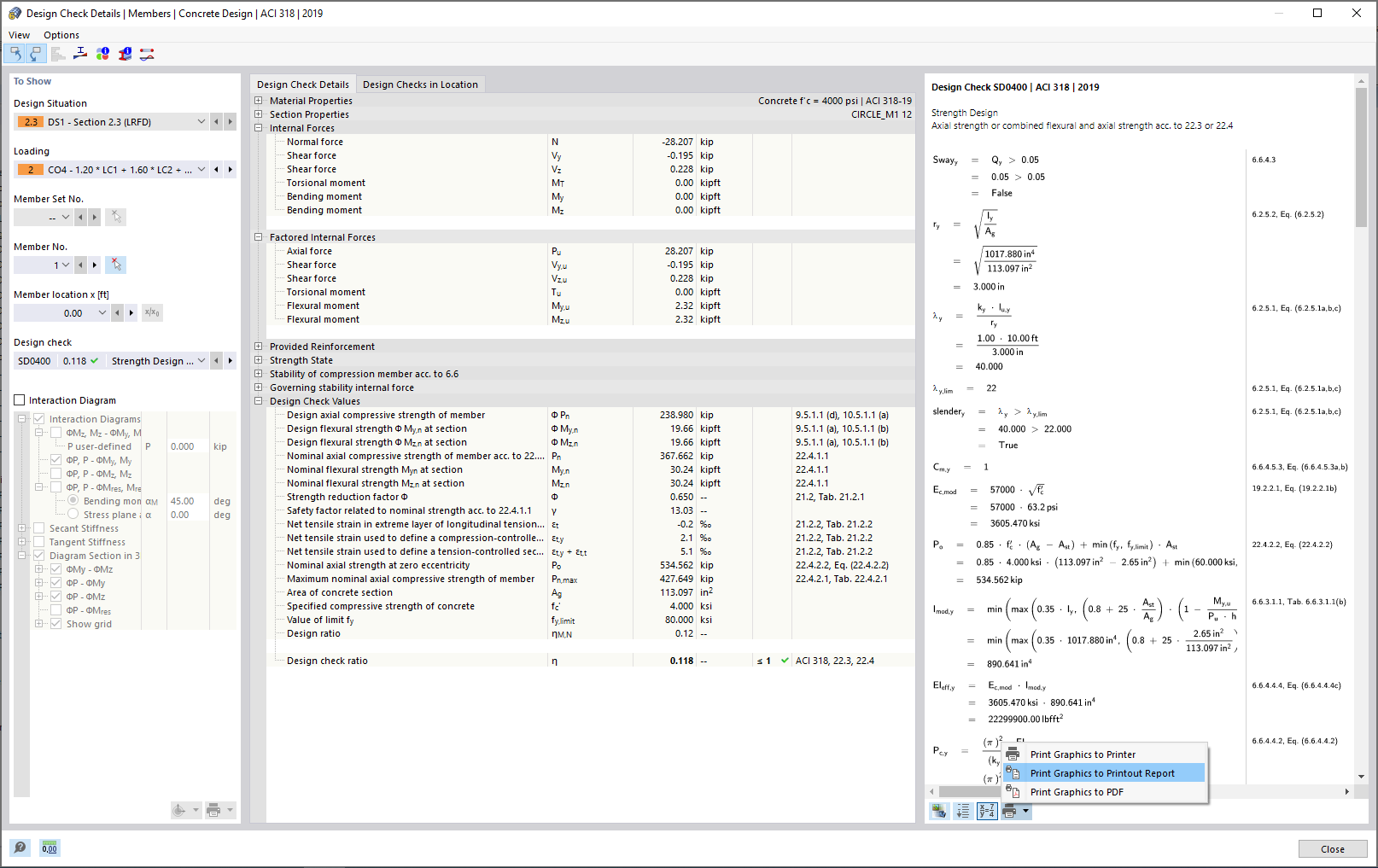1378x868 pixels.
Task: Open the colored circles info icon
Action: (102, 54)
